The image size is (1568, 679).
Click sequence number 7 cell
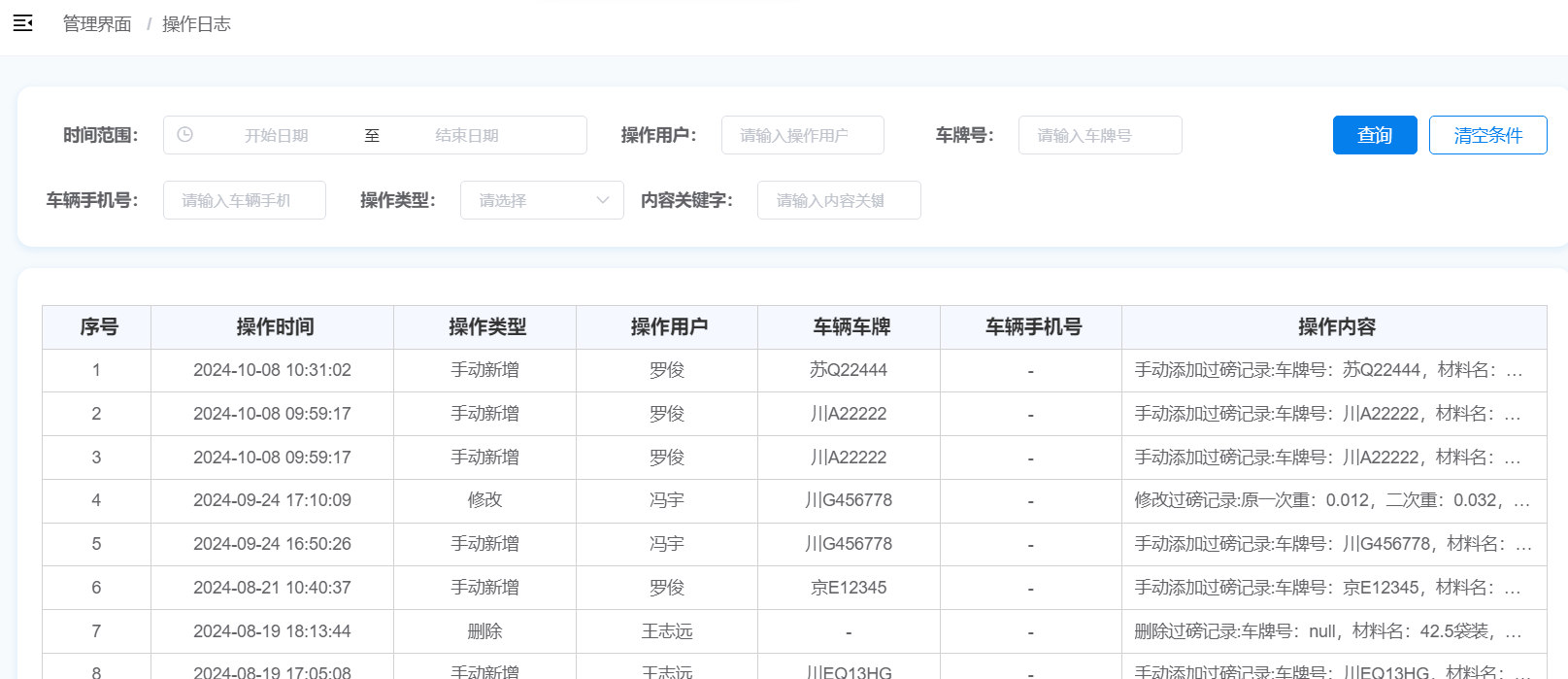[96, 631]
